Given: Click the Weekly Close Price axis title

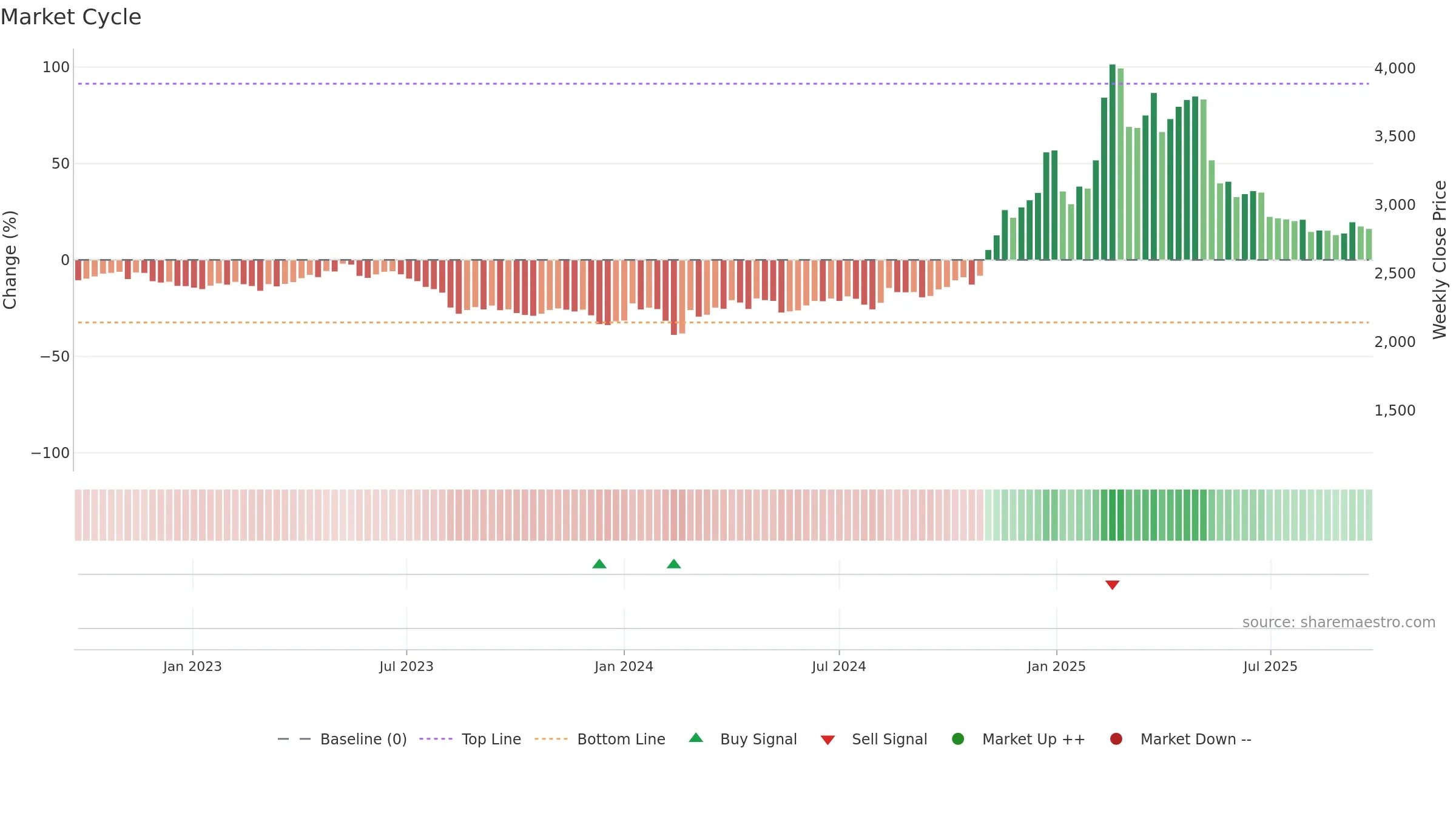Looking at the screenshot, I should tap(1440, 260).
